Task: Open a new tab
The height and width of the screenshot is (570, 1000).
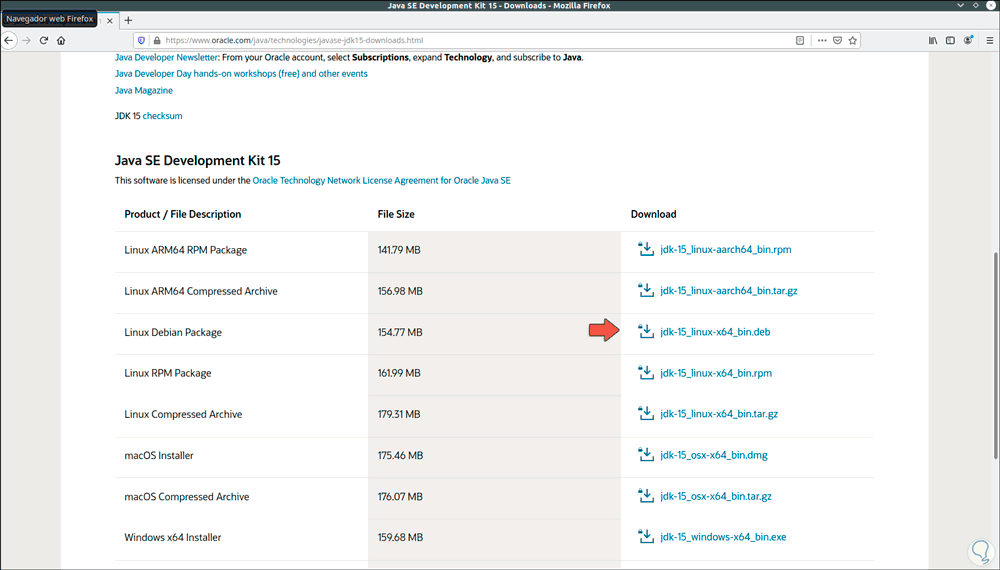Action: click(x=128, y=20)
